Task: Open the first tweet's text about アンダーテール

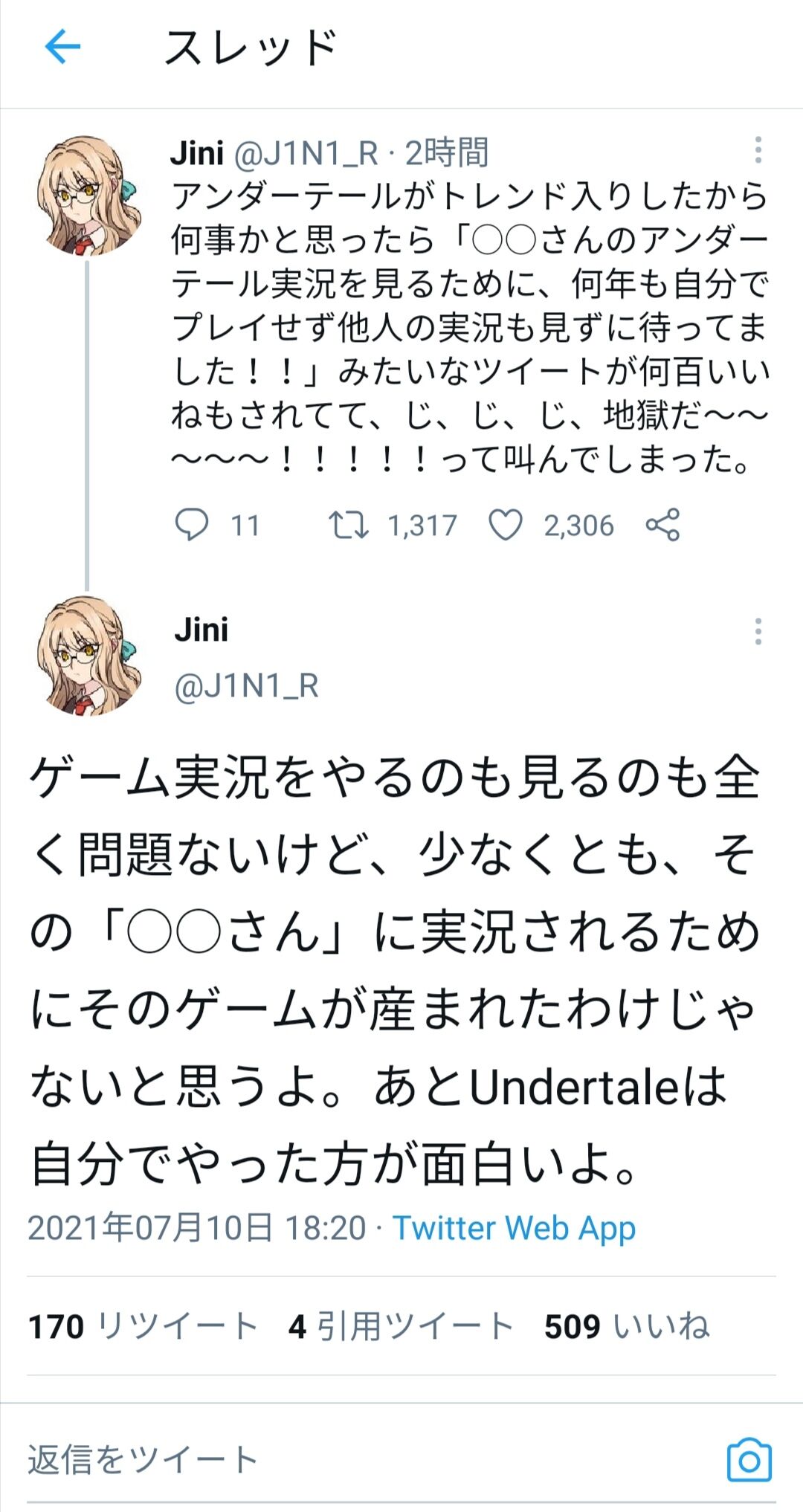Action: (470, 327)
